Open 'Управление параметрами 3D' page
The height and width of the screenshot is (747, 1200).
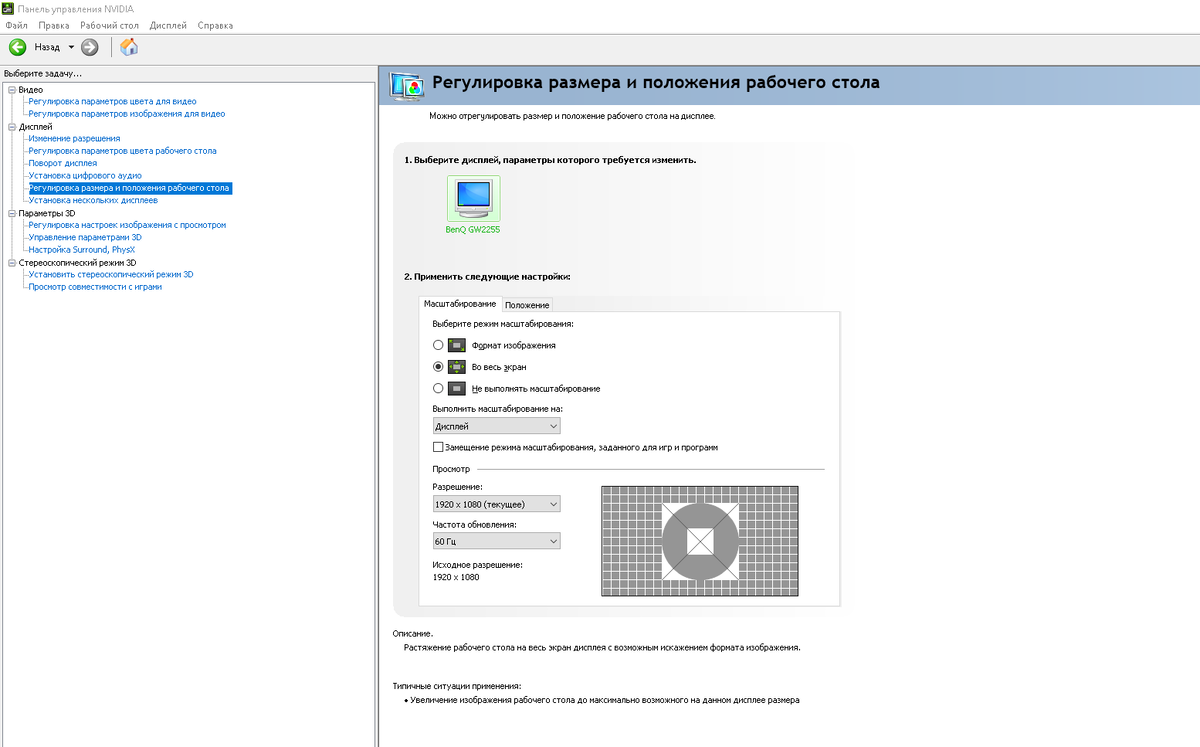[x=85, y=237]
